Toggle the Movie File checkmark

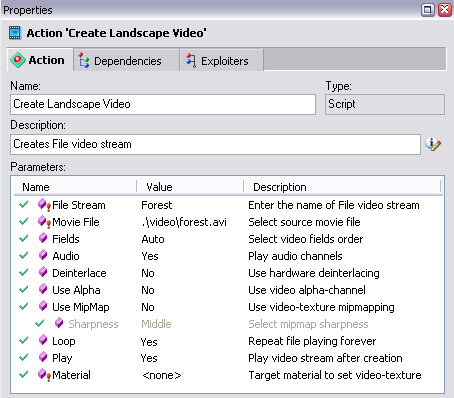click(24, 221)
